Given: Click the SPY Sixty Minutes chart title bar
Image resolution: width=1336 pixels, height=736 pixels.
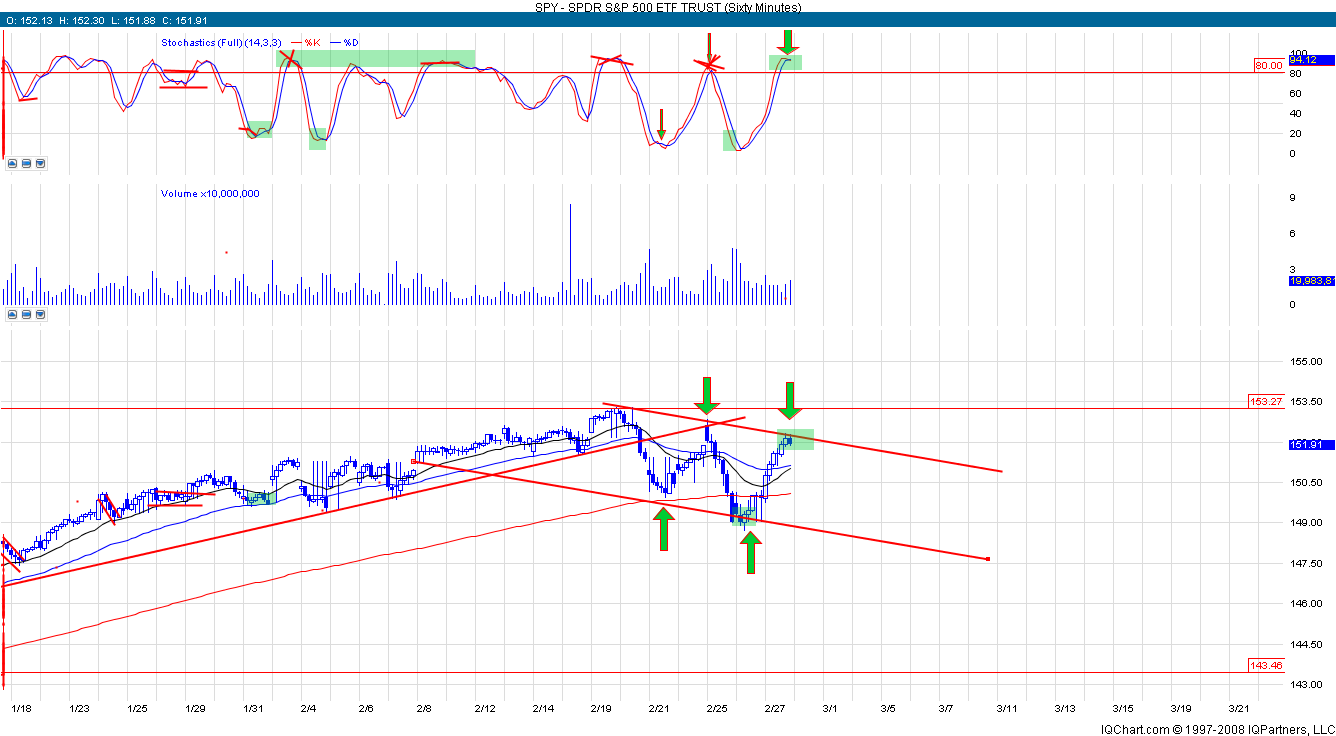Looking at the screenshot, I should (x=668, y=7).
